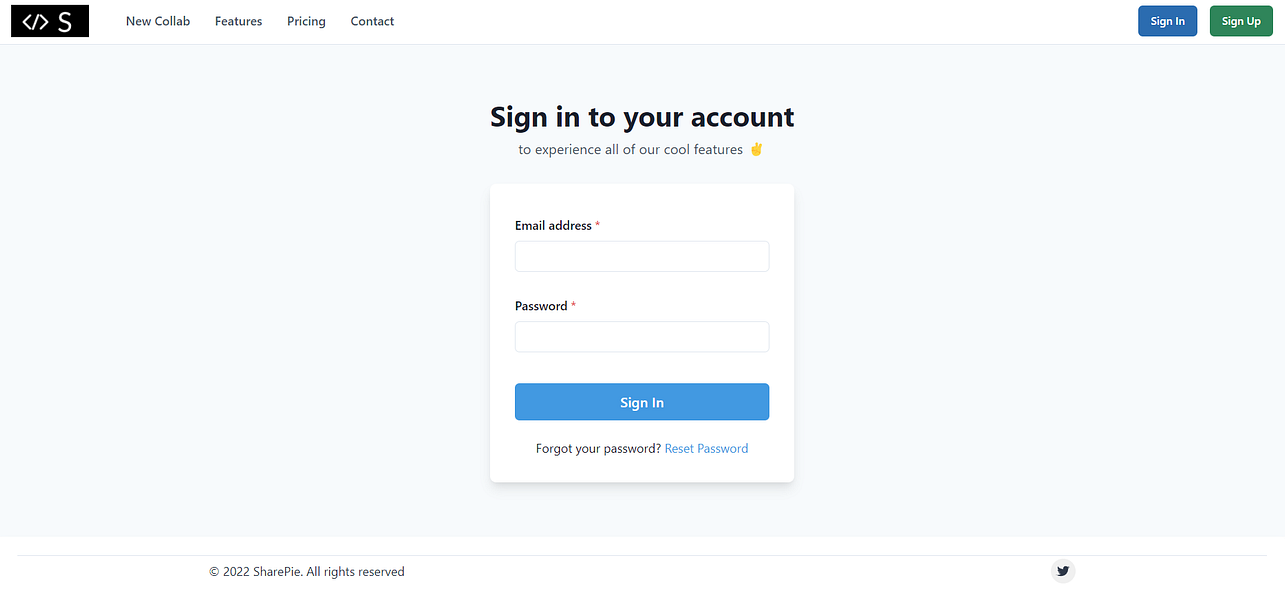1285x600 pixels.
Task: Select Contact in the navbar
Action: (372, 21)
